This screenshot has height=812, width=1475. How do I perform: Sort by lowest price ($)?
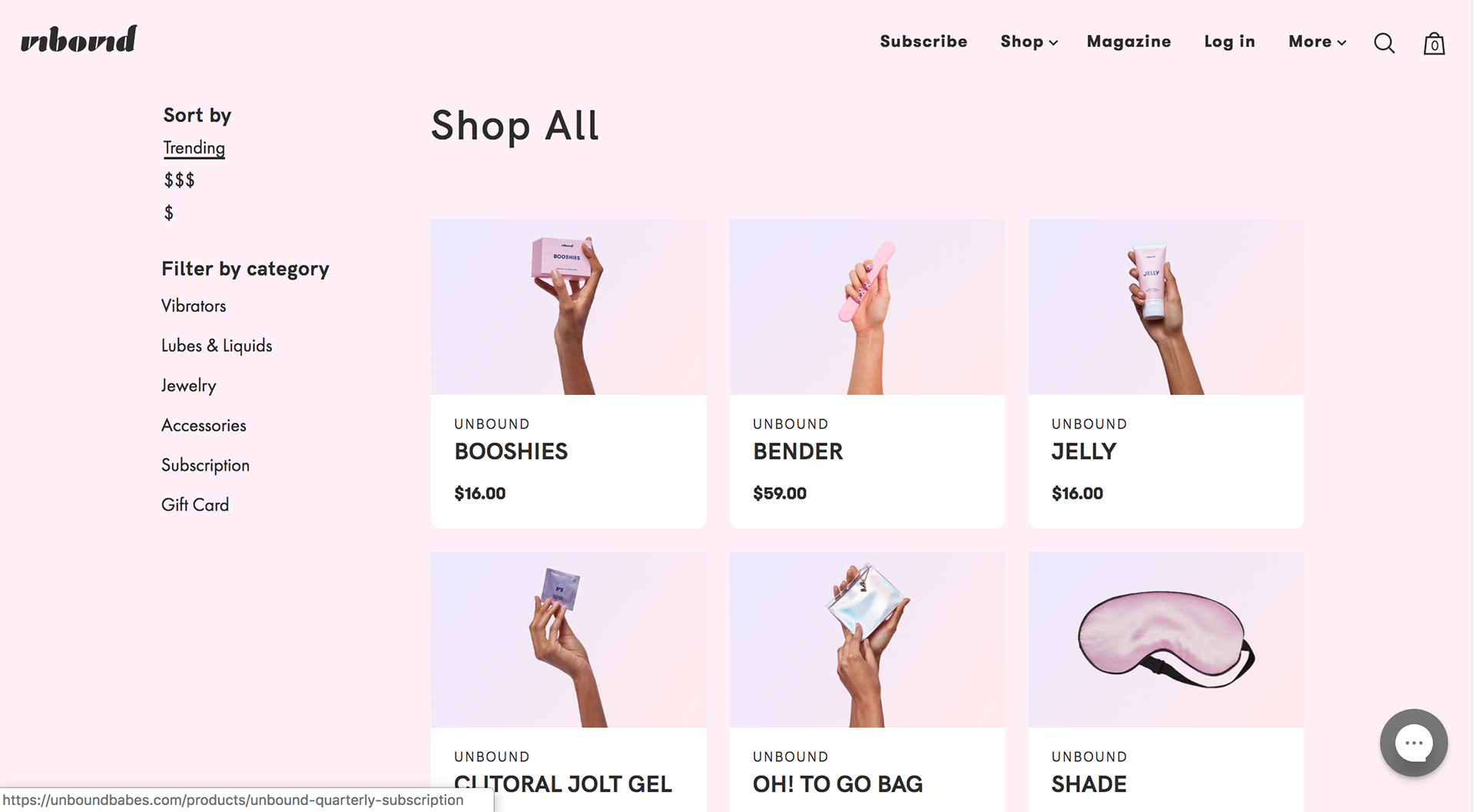pos(168,213)
